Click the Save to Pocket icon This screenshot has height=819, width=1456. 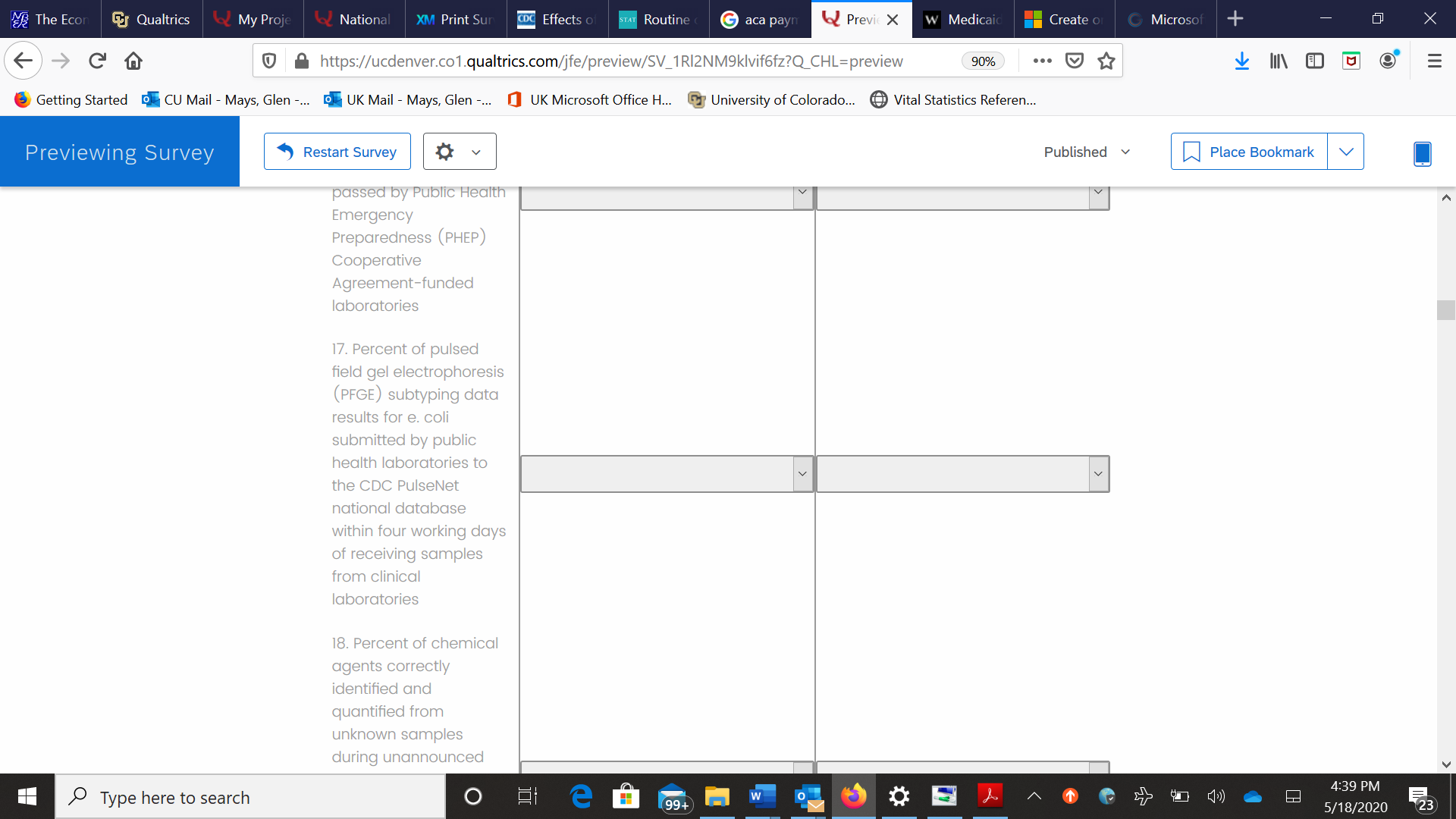[x=1075, y=61]
